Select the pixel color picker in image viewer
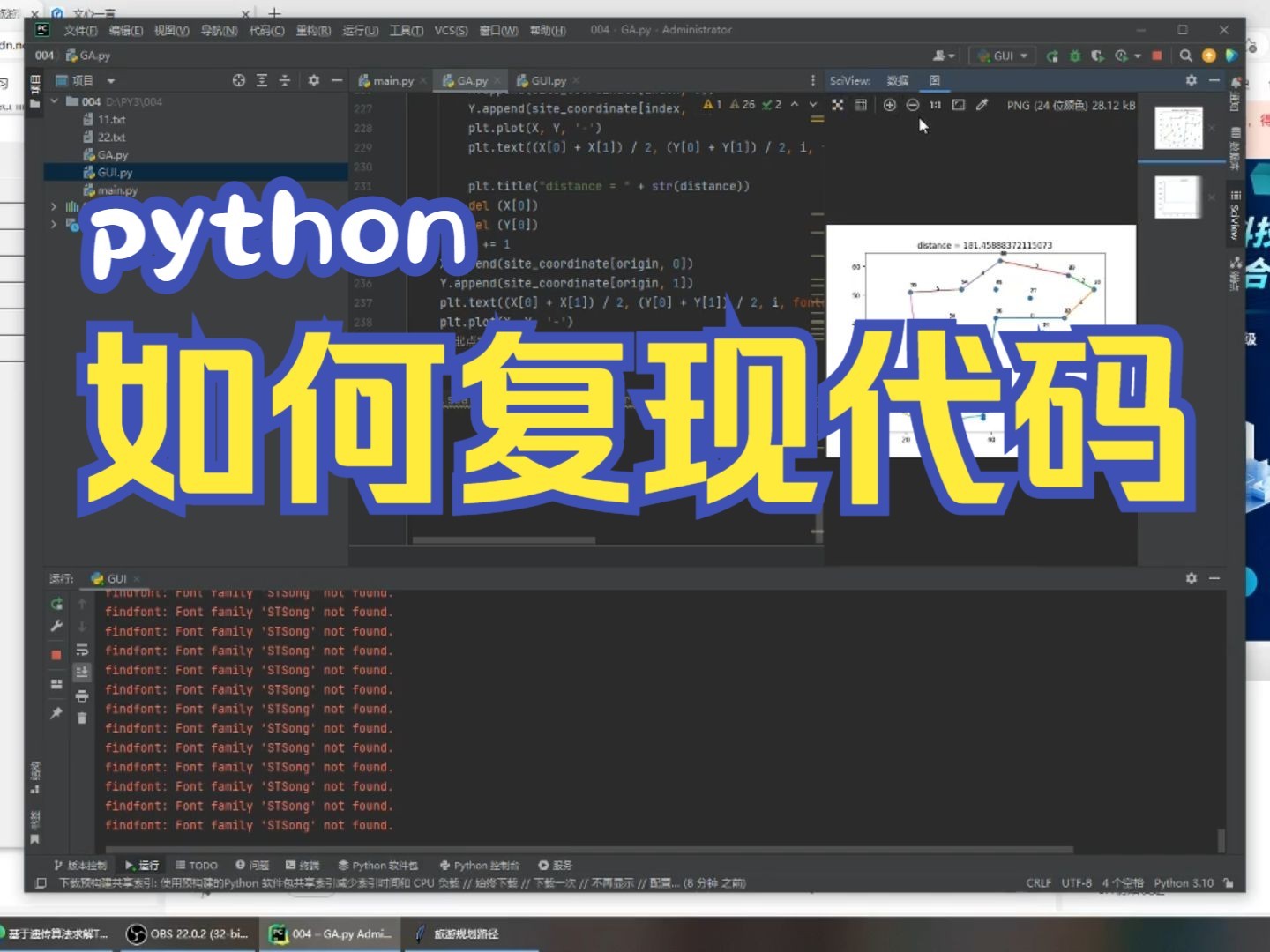The height and width of the screenshot is (952, 1270). (982, 105)
